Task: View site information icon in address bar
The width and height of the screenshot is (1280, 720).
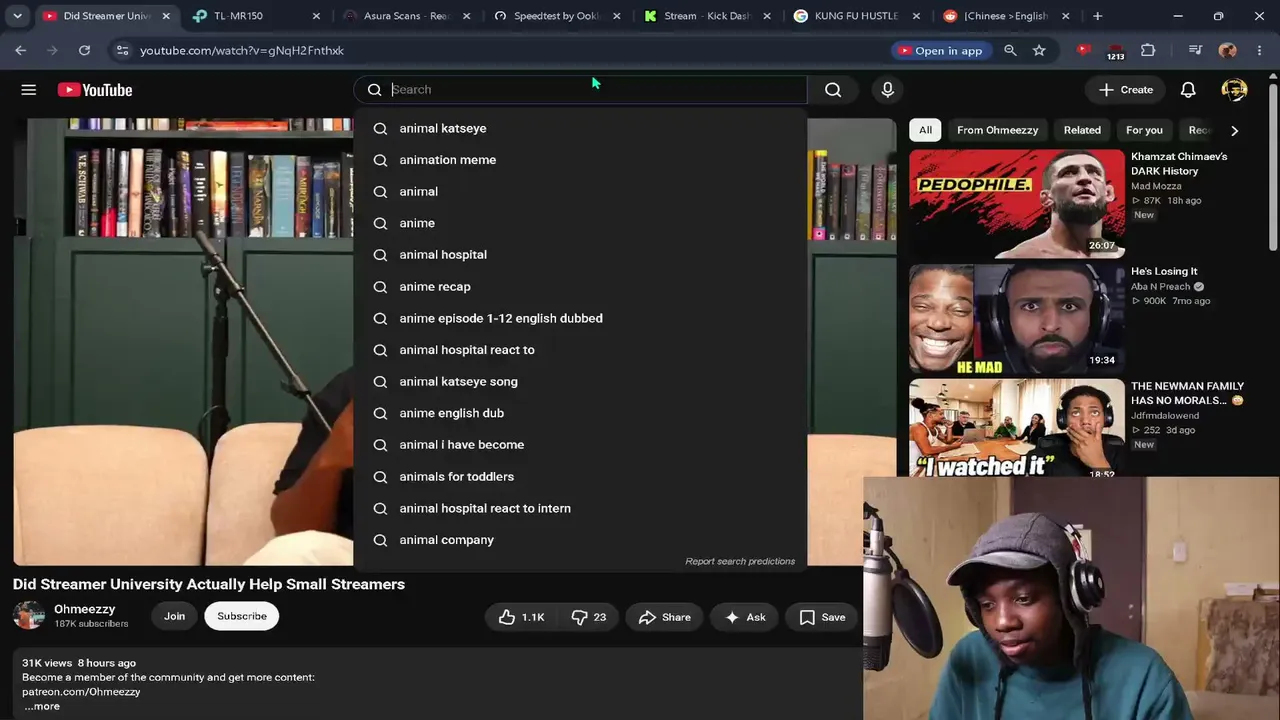Action: (x=121, y=50)
